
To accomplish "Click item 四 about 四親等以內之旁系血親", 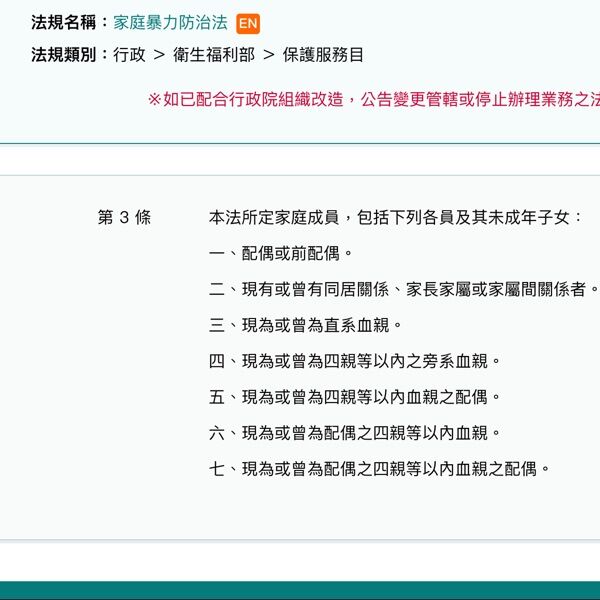I will (355, 361).
